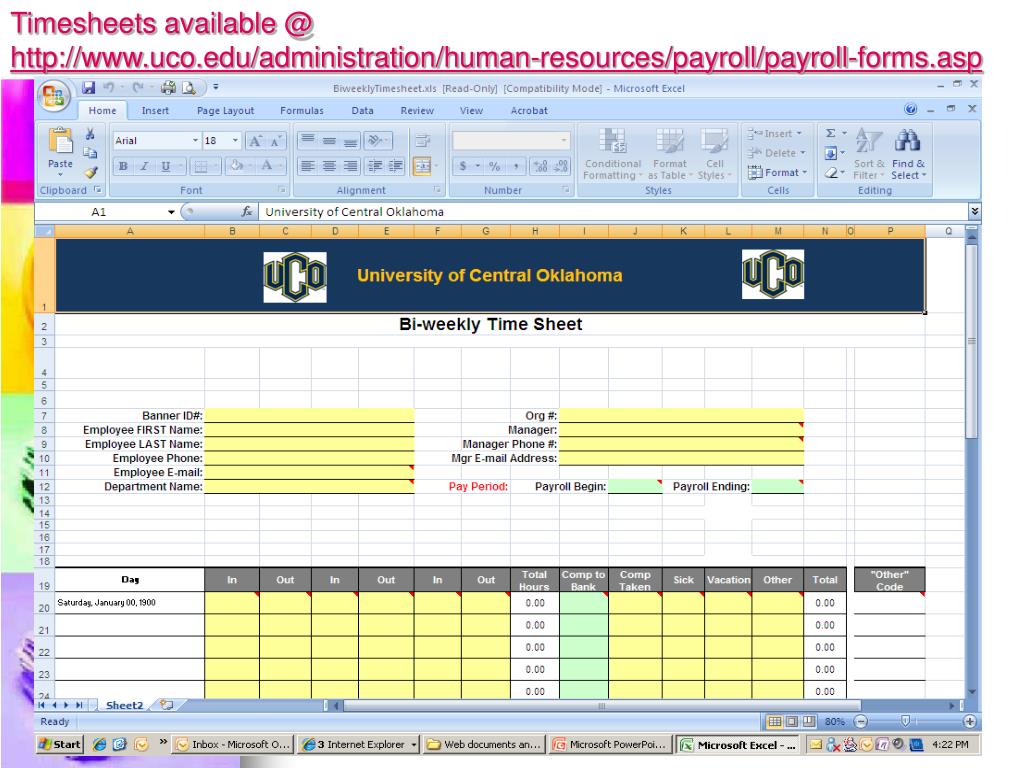Open the Font Color swatch button
This screenshot has width=1024, height=768.
pos(266,167)
